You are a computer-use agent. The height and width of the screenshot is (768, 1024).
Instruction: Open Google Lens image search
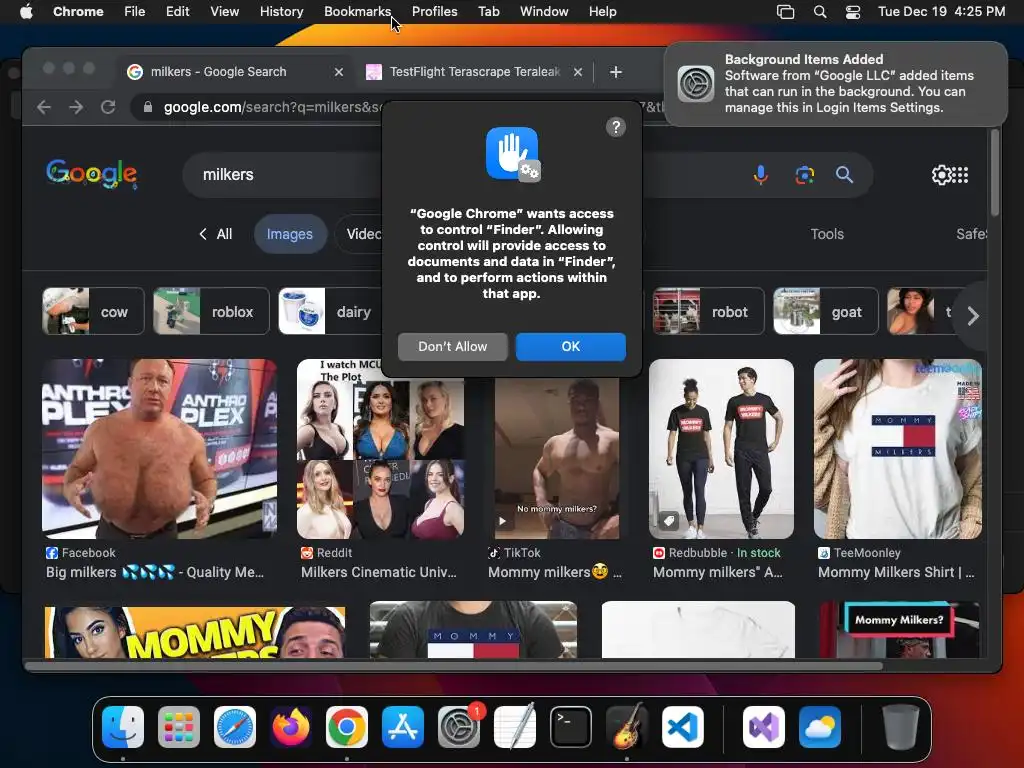[805, 174]
